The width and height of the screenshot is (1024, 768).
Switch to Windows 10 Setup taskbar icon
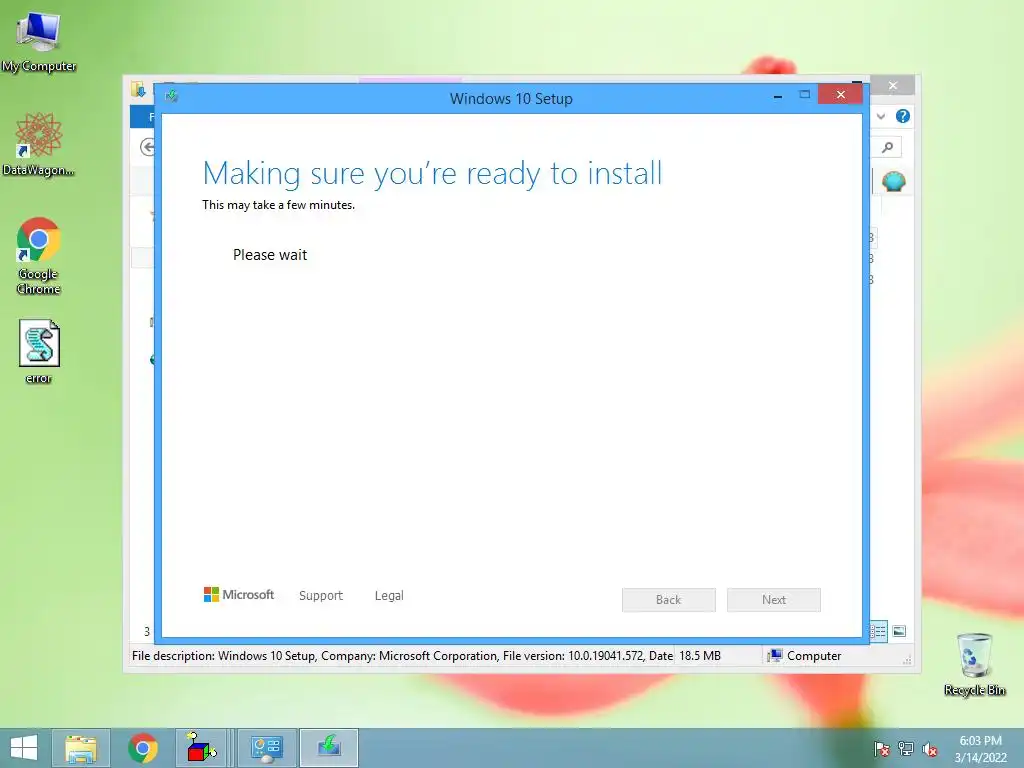[x=328, y=748]
